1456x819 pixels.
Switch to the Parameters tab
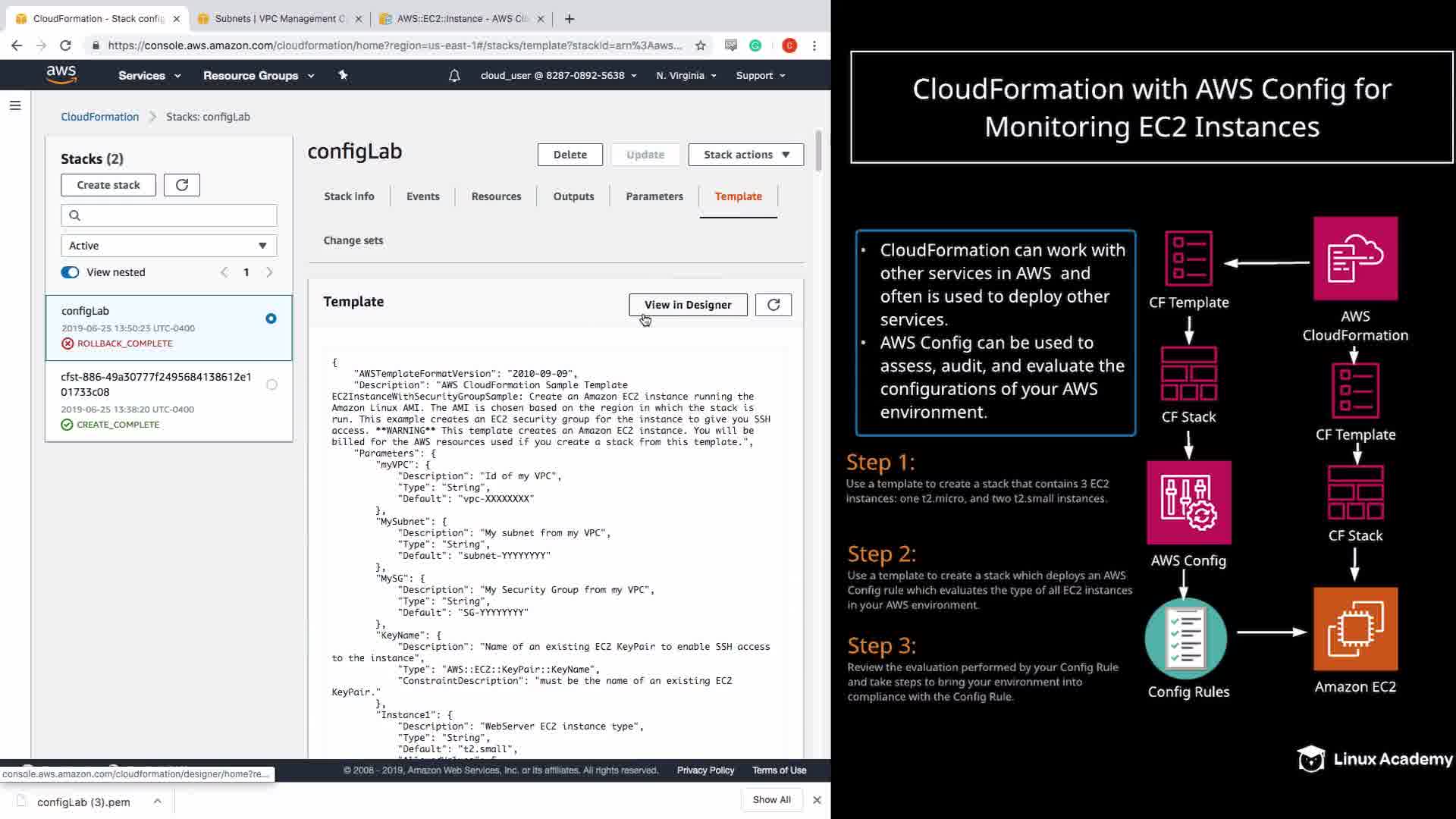click(654, 196)
